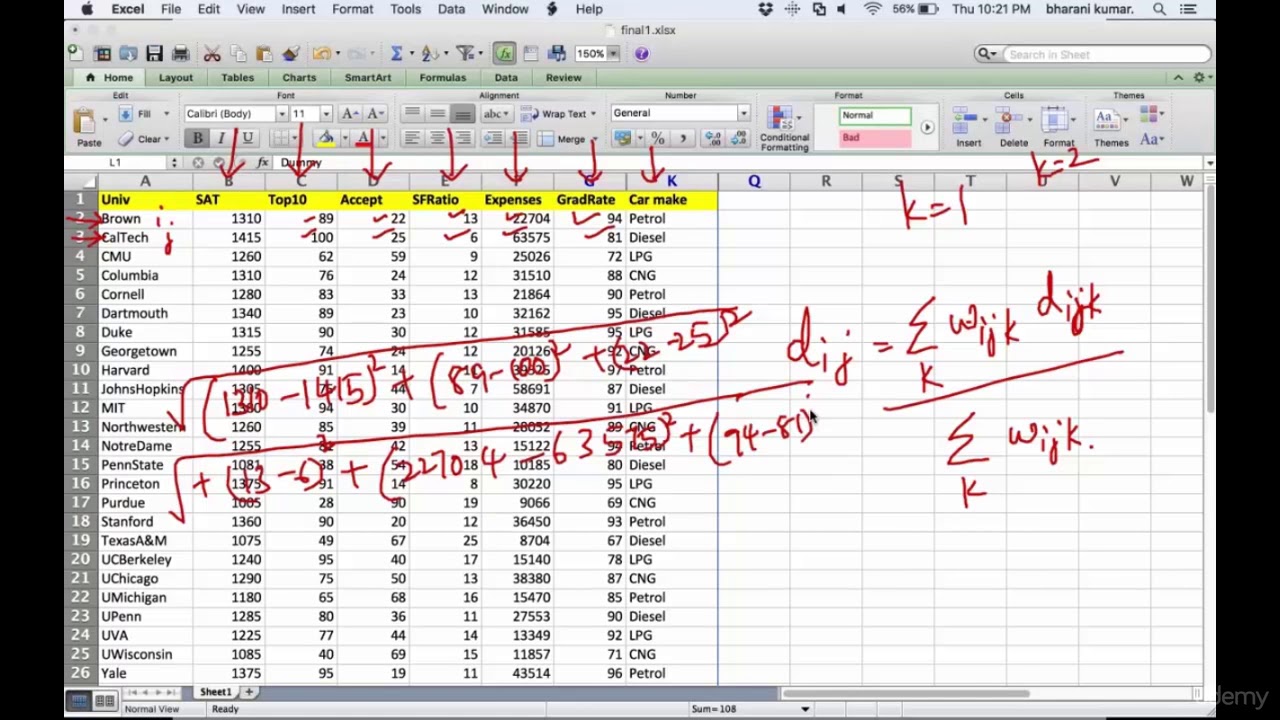Open the Tables ribbon tab

pyautogui.click(x=237, y=77)
